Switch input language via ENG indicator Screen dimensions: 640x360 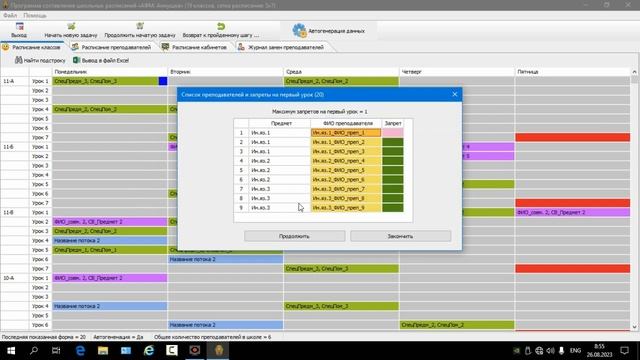(x=576, y=351)
